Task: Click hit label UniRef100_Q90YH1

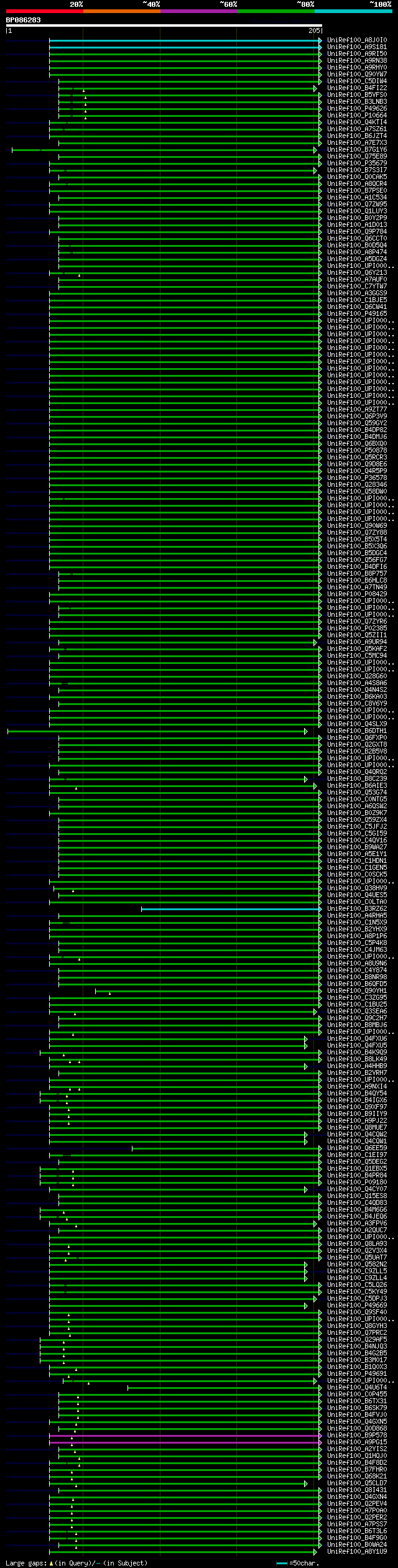Action: tap(357, 991)
